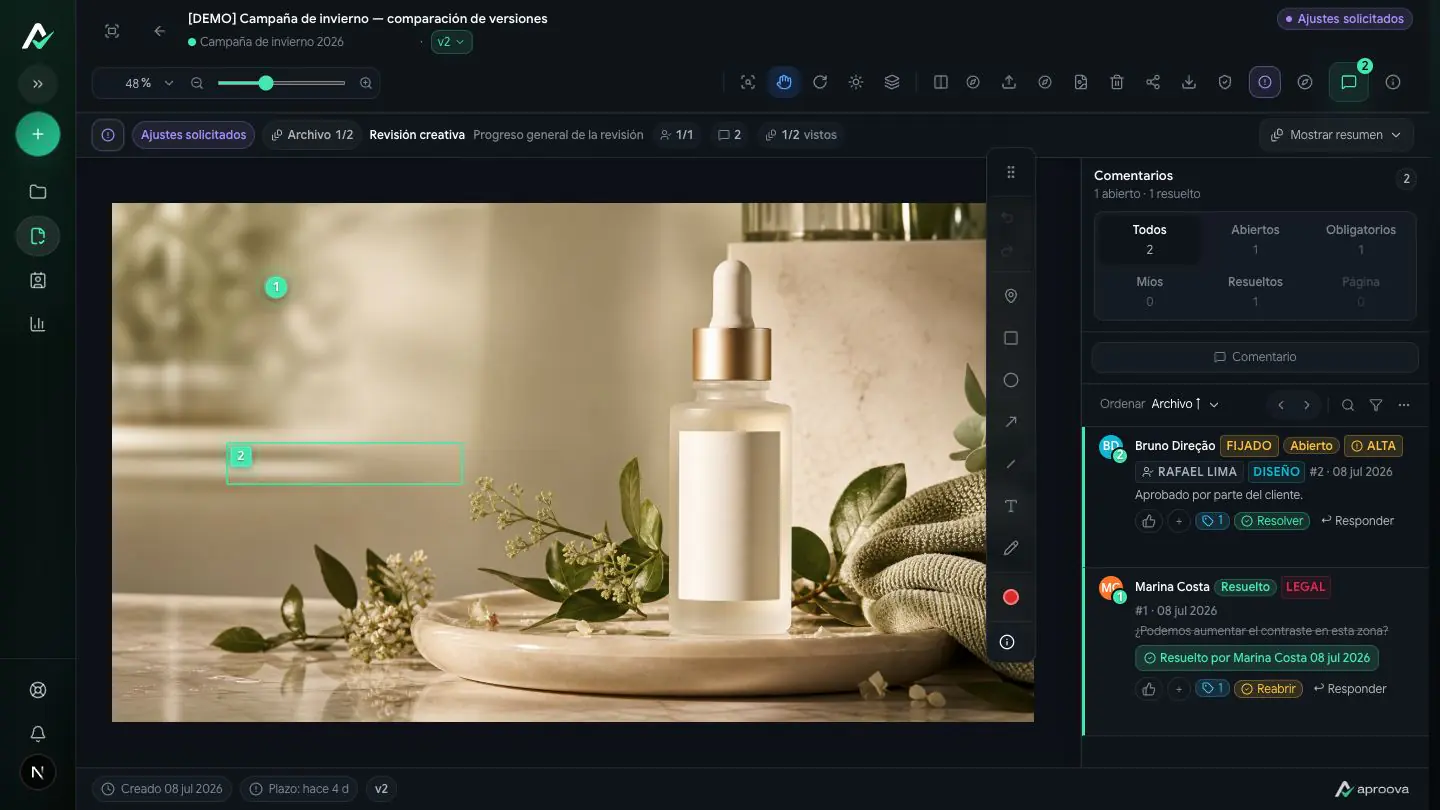Click the upload icon in toolbar
1440x810 pixels.
(x=1009, y=82)
